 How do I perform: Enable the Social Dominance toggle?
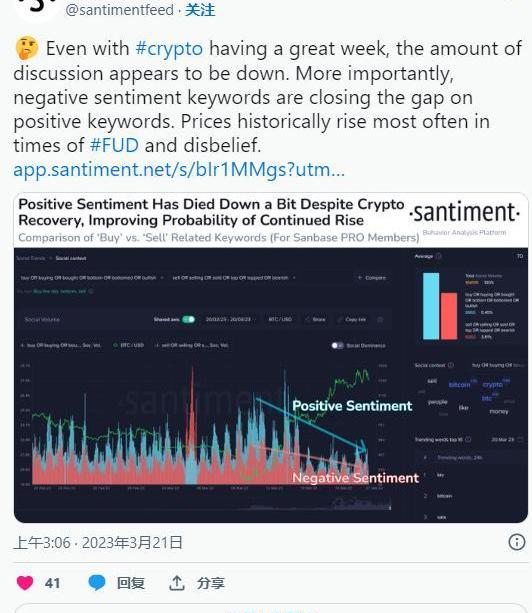tap(337, 346)
